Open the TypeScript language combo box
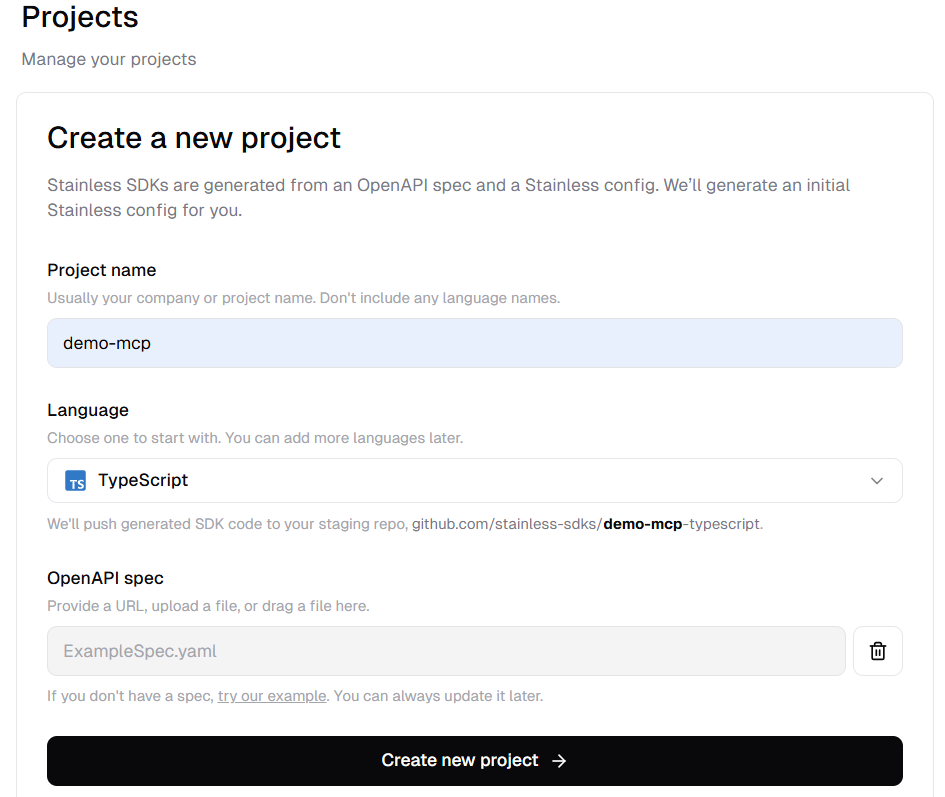This screenshot has width=945, height=797. click(474, 480)
